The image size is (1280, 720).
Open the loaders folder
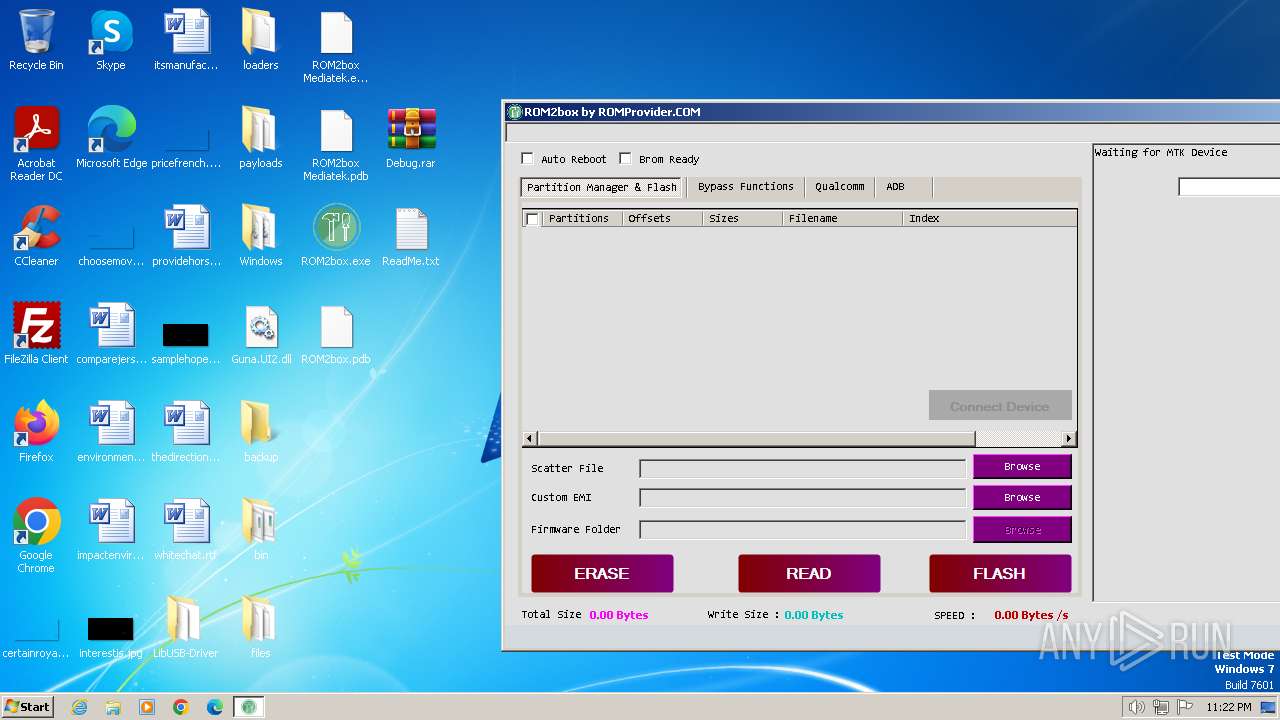coord(260,40)
